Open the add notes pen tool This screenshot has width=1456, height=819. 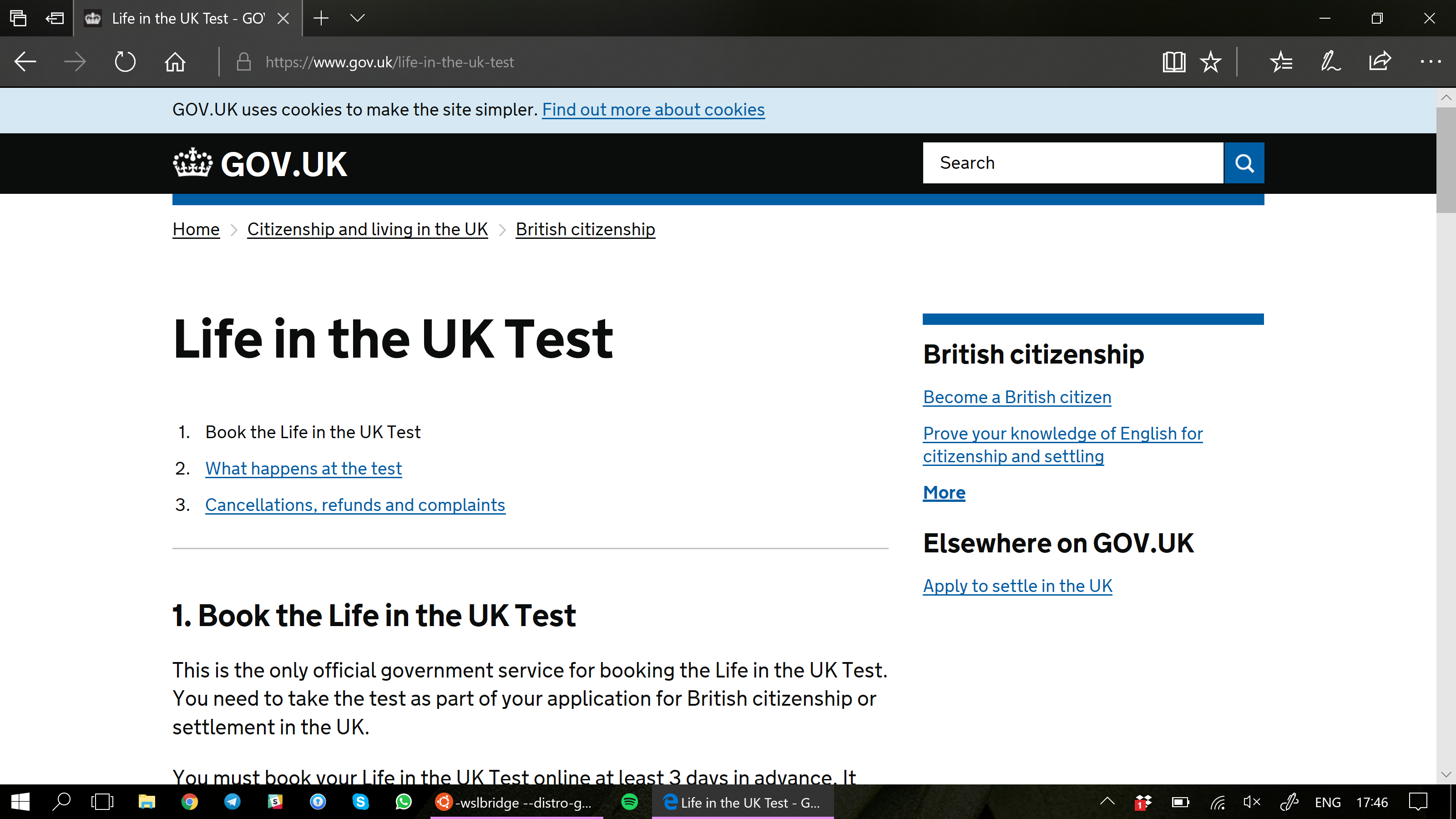pos(1330,61)
